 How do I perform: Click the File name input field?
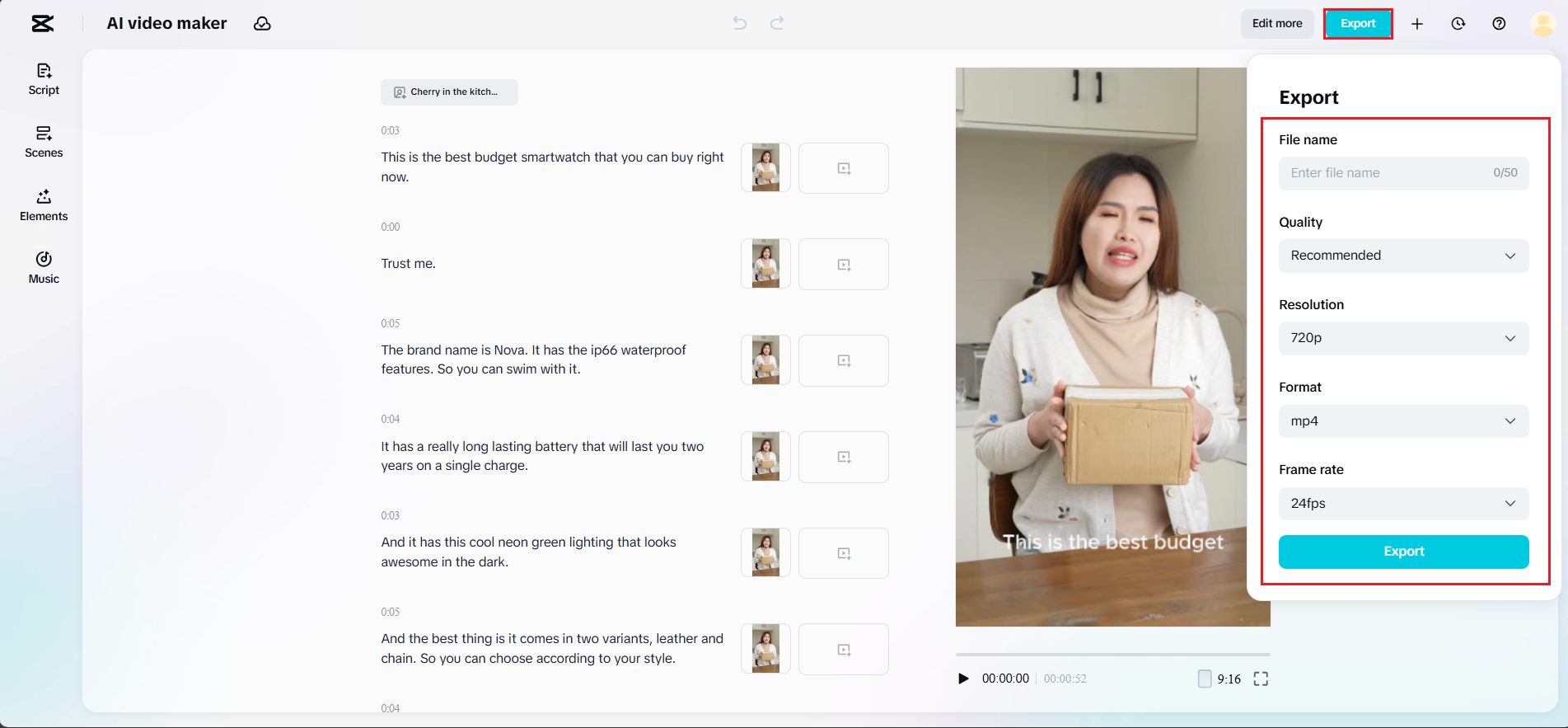point(1403,173)
